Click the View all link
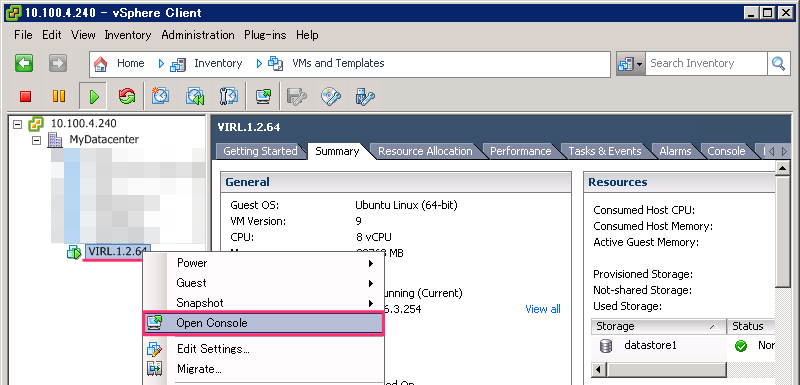This screenshot has height=385, width=800. click(x=543, y=309)
